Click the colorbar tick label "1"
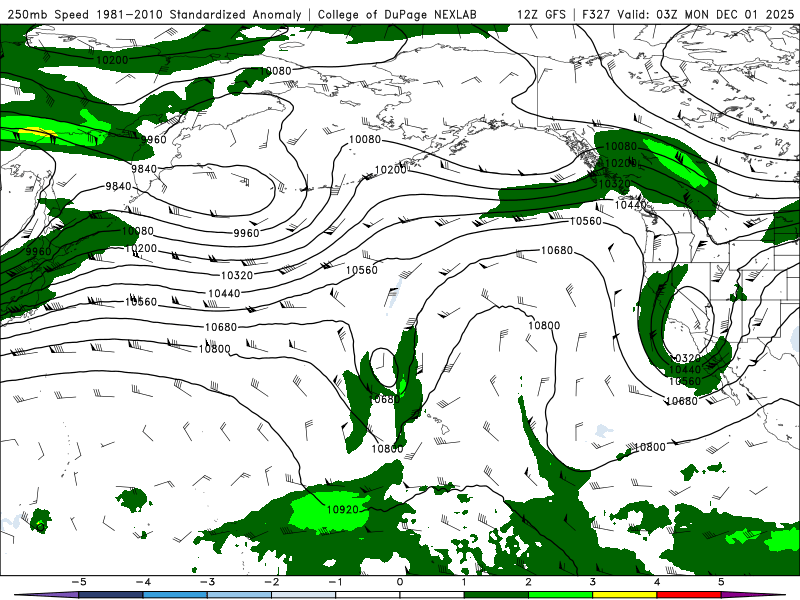This screenshot has height=600, width=800. pyautogui.click(x=464, y=582)
